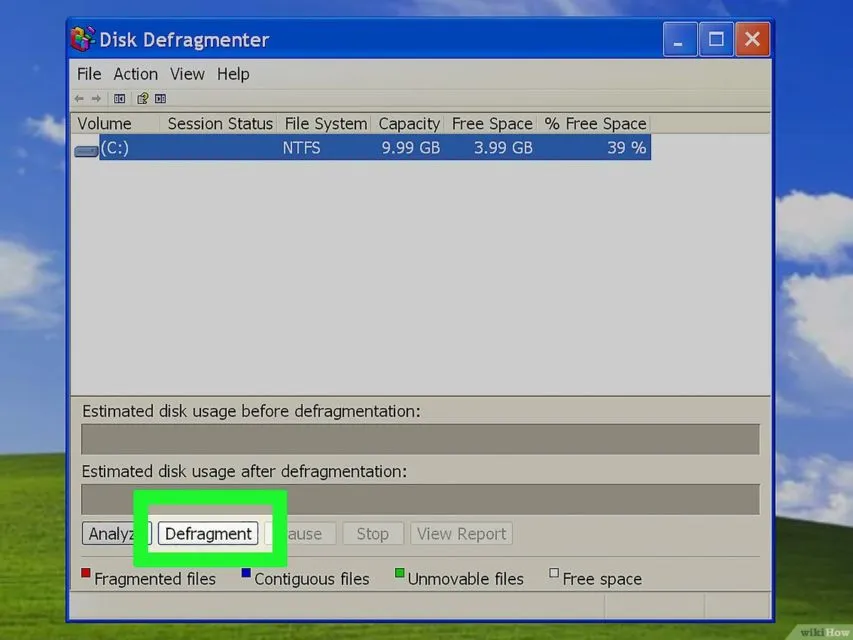Click the usage-before-defragmentation display bar
Image resolution: width=853 pixels, height=640 pixels.
[420, 439]
